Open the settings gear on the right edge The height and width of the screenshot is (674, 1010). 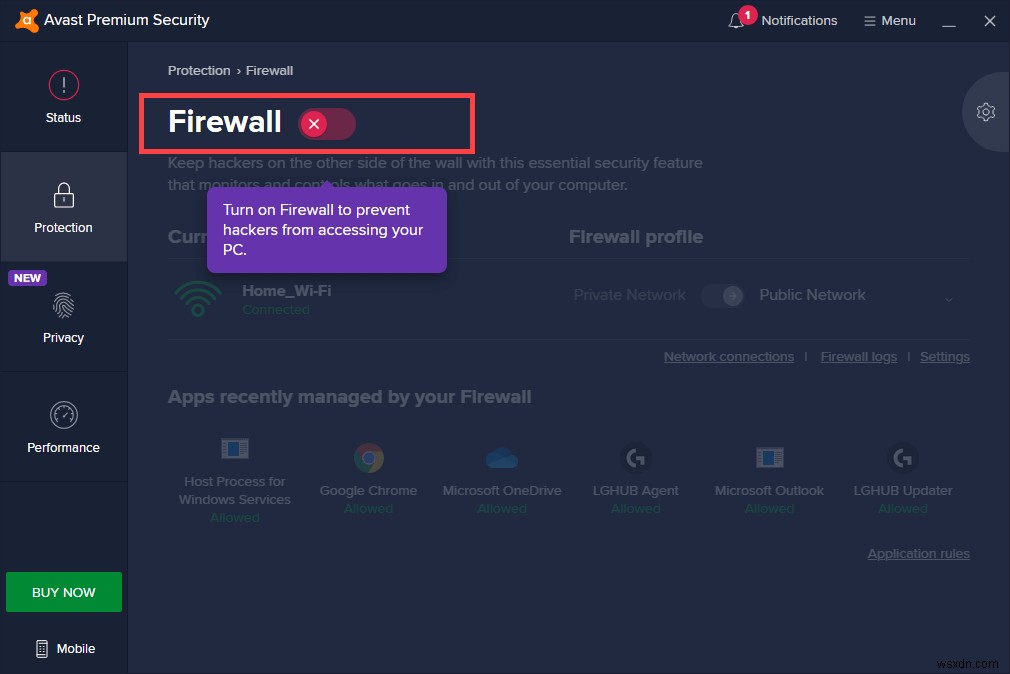click(986, 112)
